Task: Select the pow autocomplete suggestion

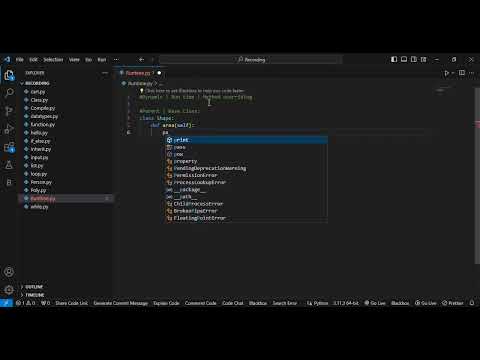Action: pos(247,154)
